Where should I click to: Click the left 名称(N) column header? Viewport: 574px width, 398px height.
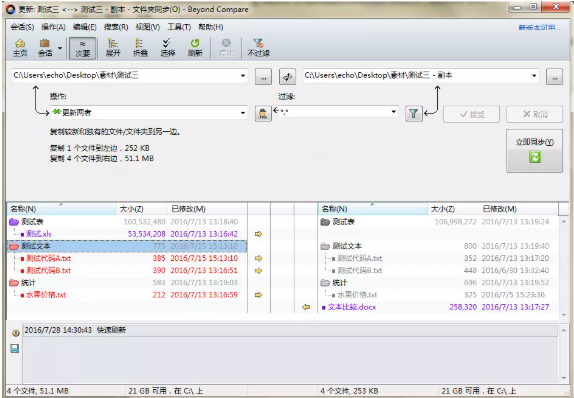point(62,209)
